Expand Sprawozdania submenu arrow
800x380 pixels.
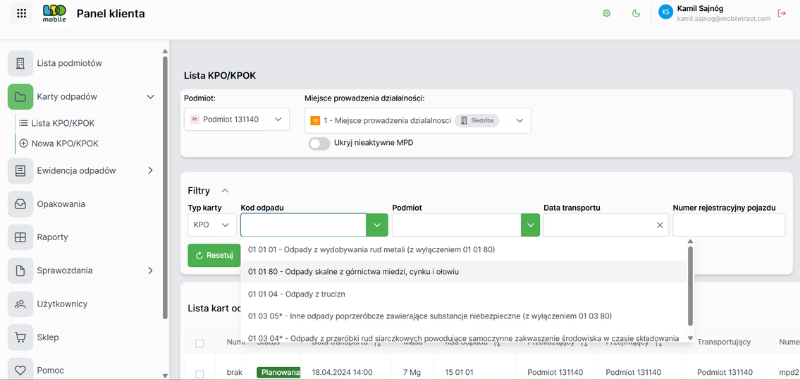point(150,271)
